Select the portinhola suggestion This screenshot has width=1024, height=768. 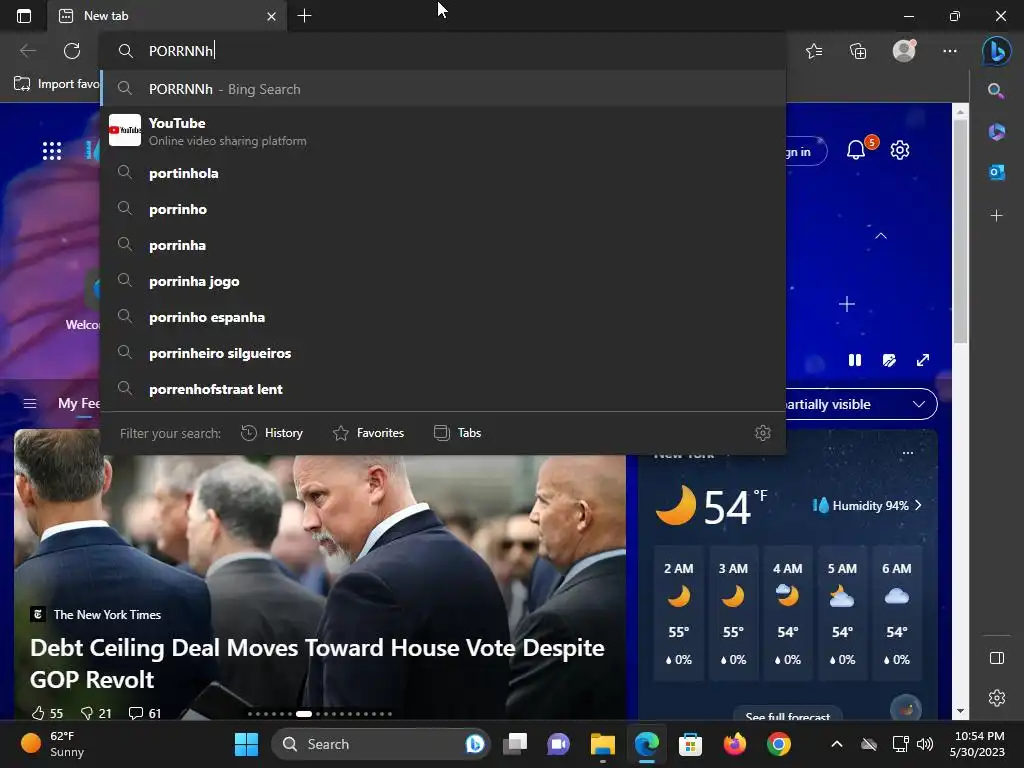443,173
